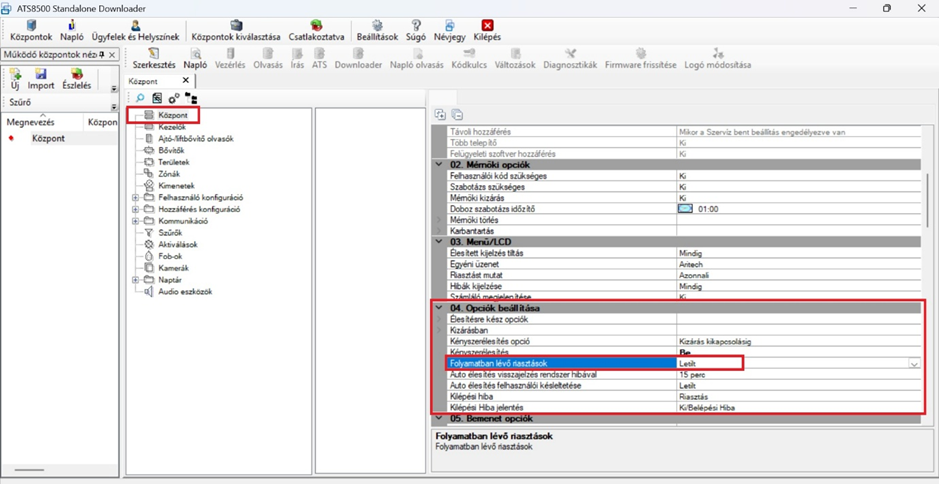
Task: Open Beállítások settings
Action: 377,25
